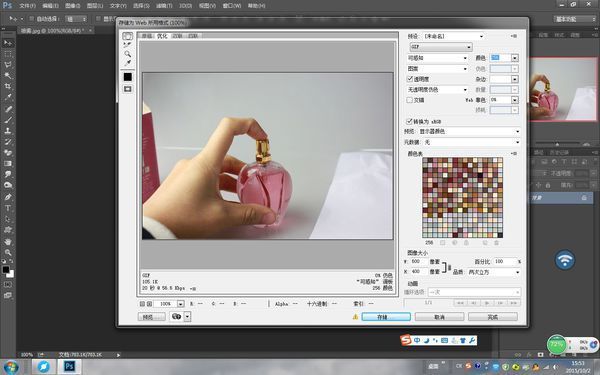
Task: Toggle slices visibility icon in dialog toolbox
Action: pos(127,89)
